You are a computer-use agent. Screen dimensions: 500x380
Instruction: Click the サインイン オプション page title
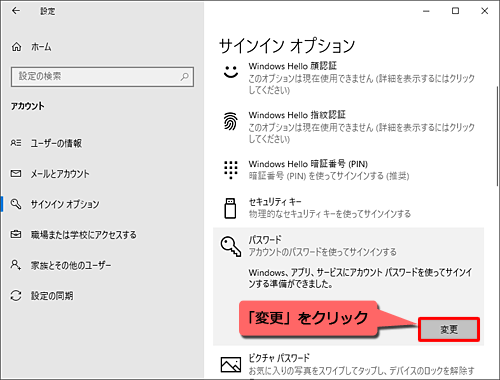click(x=287, y=46)
